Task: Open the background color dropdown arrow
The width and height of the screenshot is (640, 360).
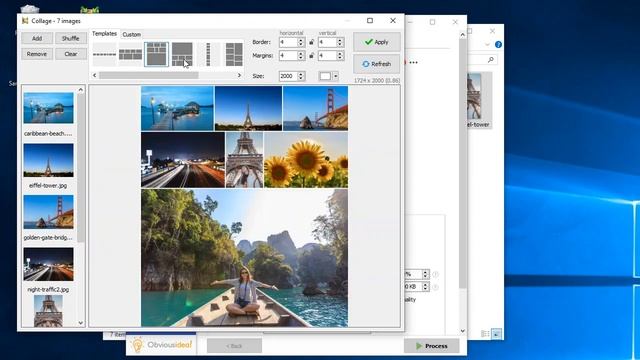Action: click(x=336, y=76)
